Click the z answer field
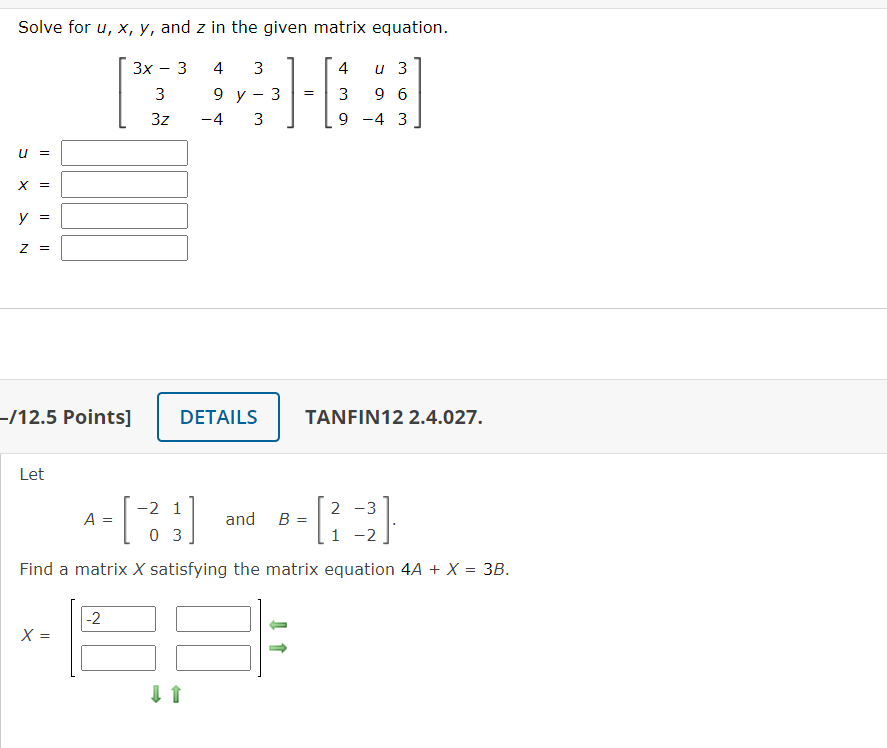Viewport: 887px width, 748px height. click(x=123, y=247)
